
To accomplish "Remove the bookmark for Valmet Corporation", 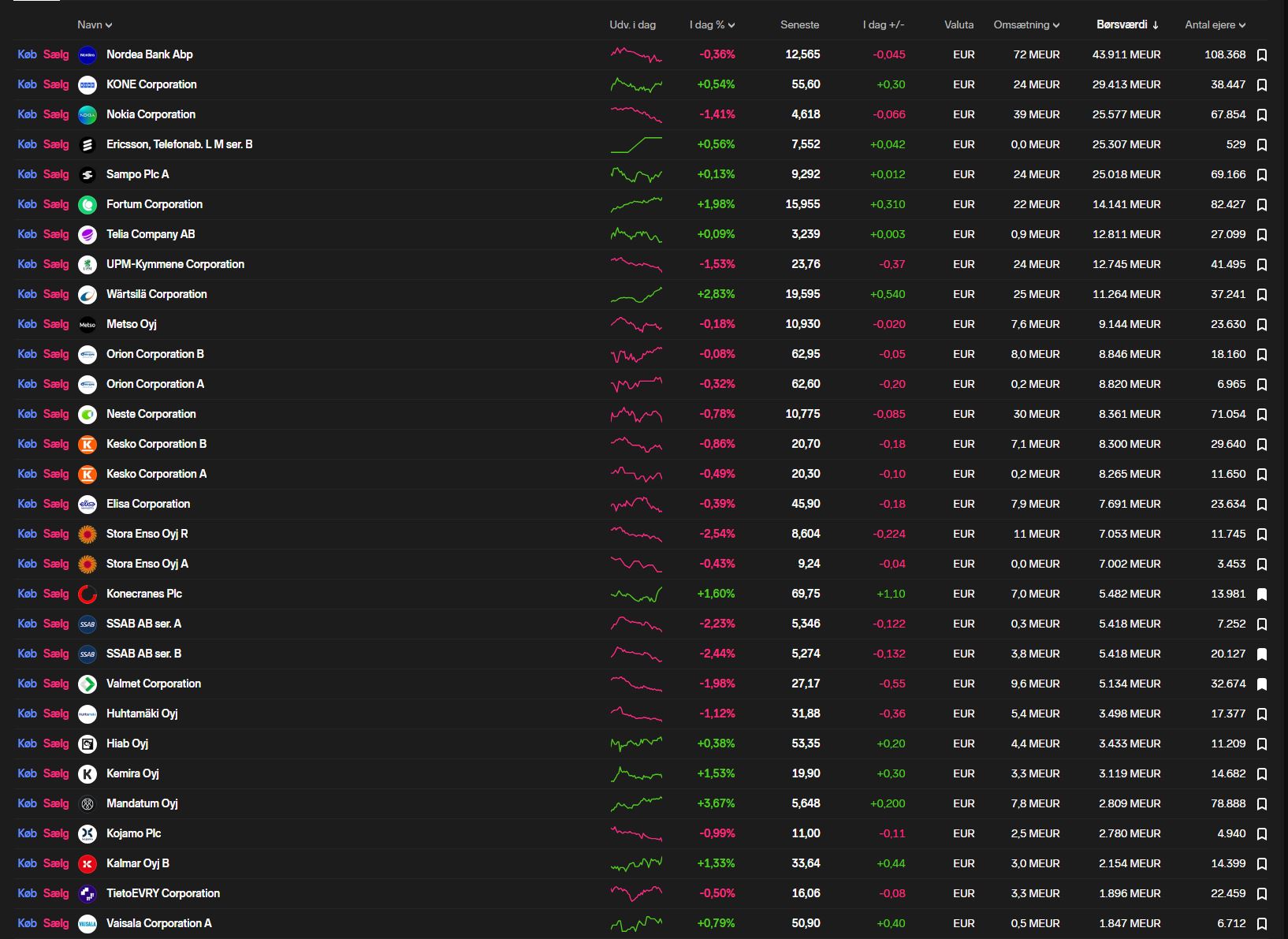I will (1262, 684).
